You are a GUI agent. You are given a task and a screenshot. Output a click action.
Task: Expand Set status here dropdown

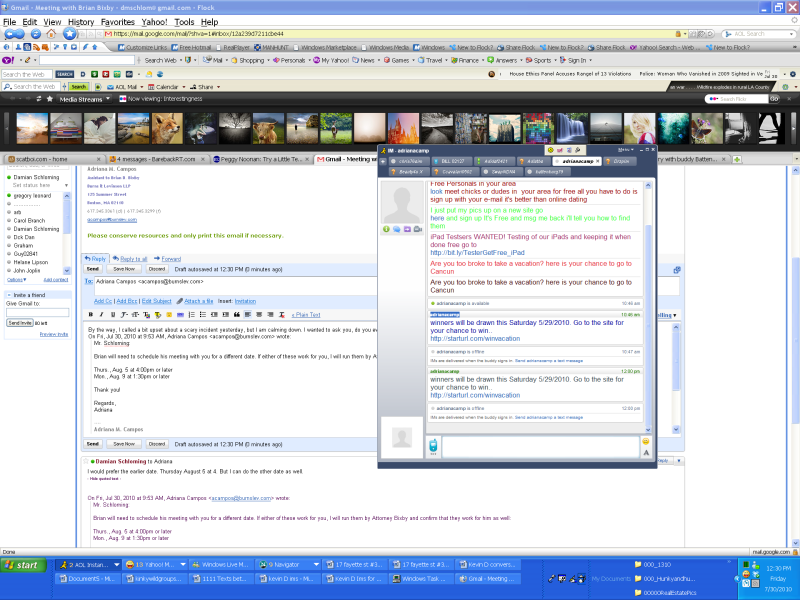click(66, 185)
